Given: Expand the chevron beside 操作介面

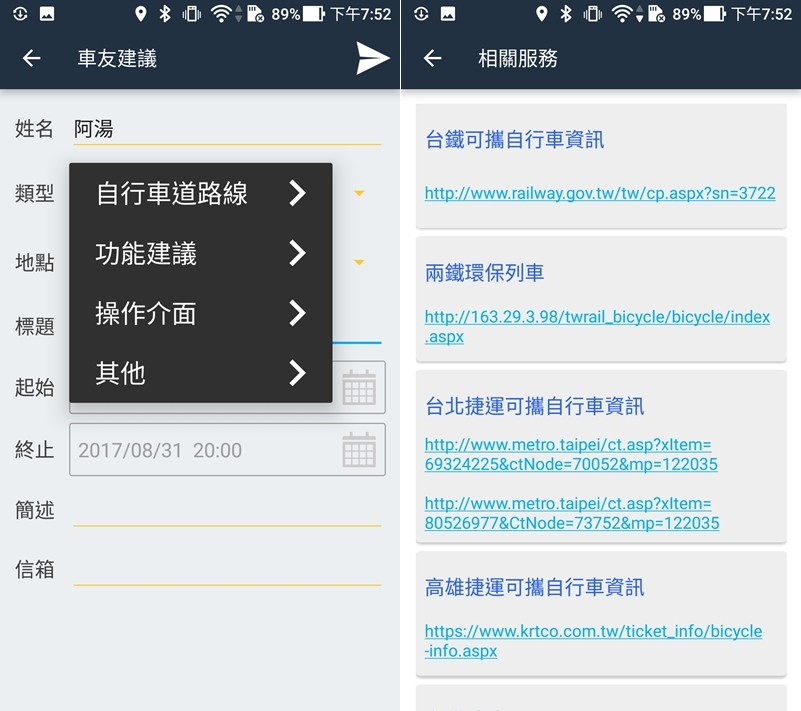Looking at the screenshot, I should coord(297,313).
